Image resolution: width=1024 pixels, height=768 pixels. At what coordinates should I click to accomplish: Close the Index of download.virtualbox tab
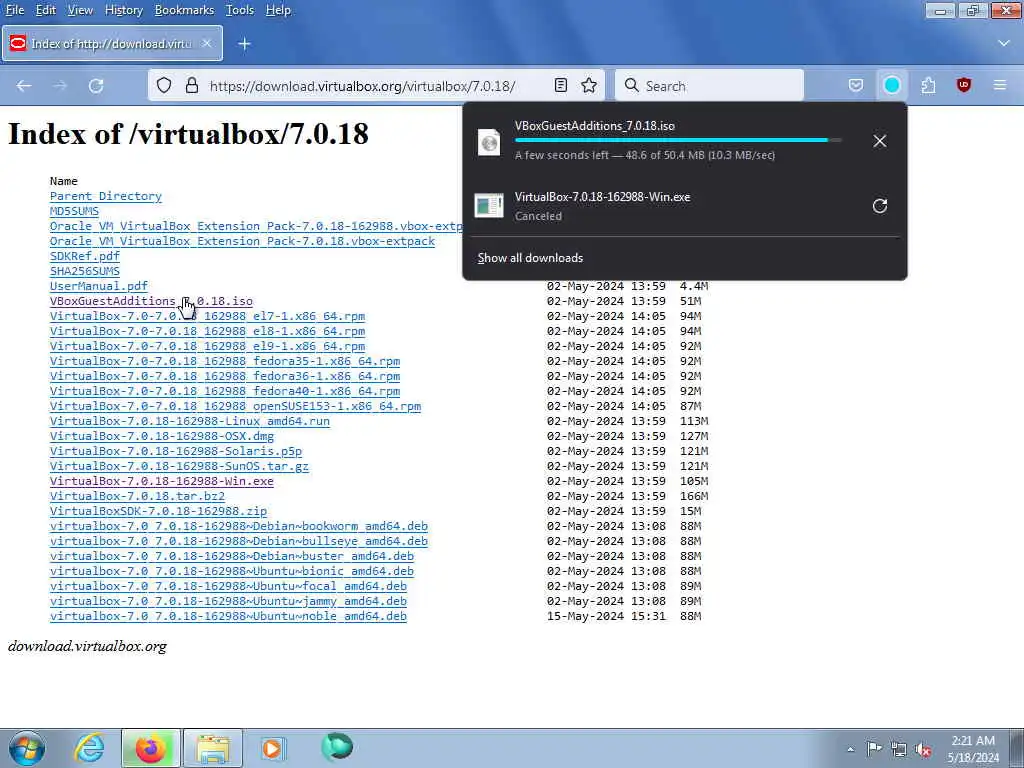pos(206,43)
